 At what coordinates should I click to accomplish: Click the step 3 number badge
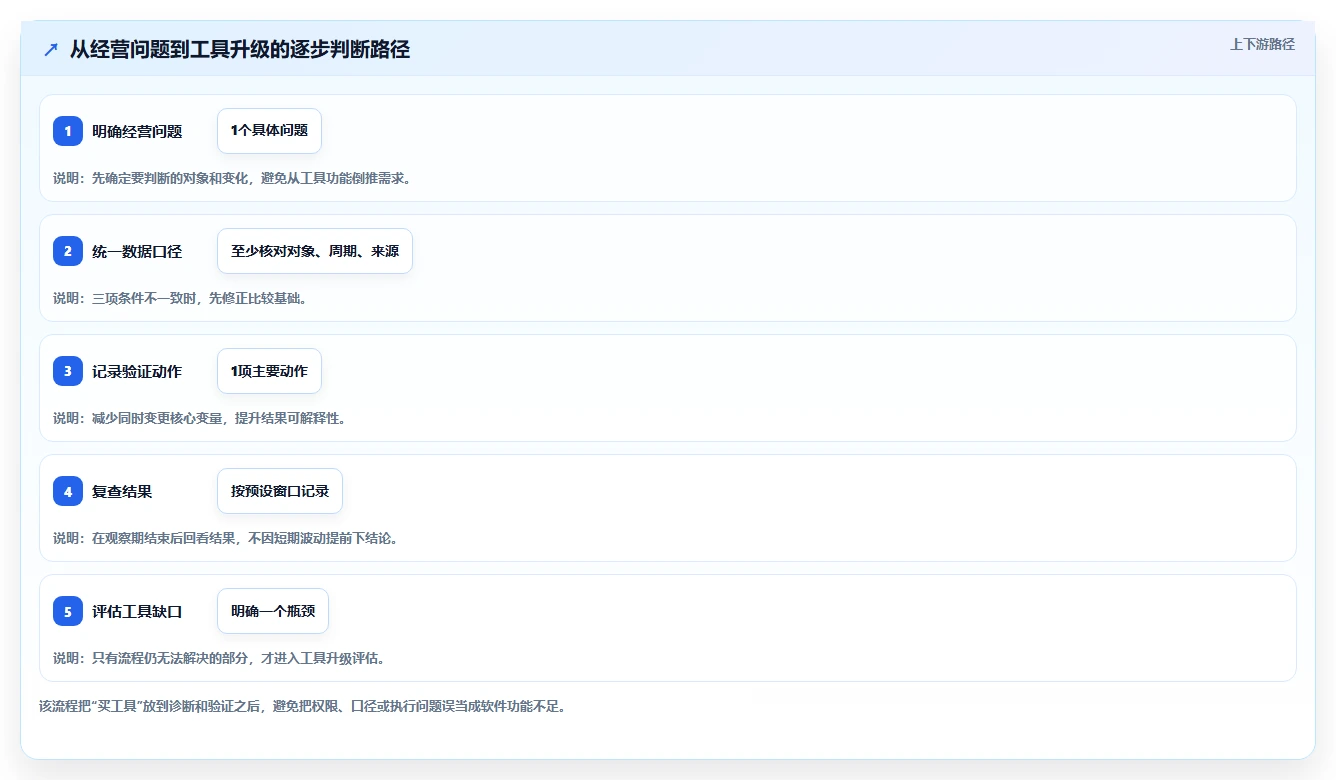(68, 371)
